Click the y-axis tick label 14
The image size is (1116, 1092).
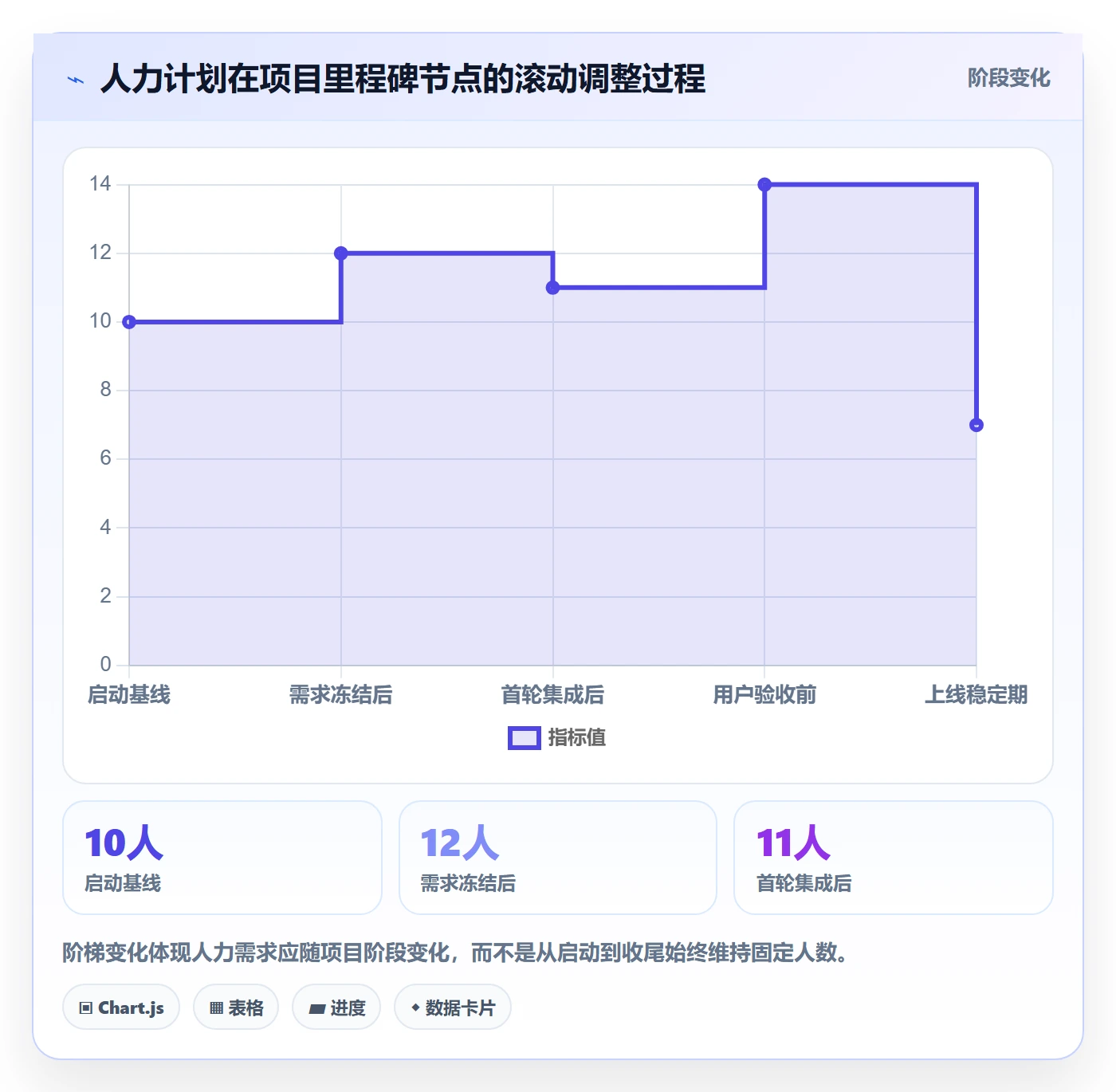[100, 184]
